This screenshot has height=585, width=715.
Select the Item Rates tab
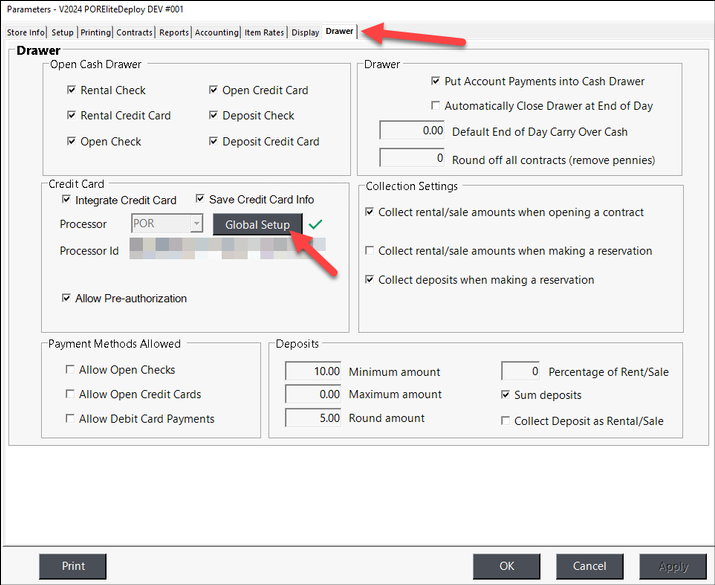264,32
